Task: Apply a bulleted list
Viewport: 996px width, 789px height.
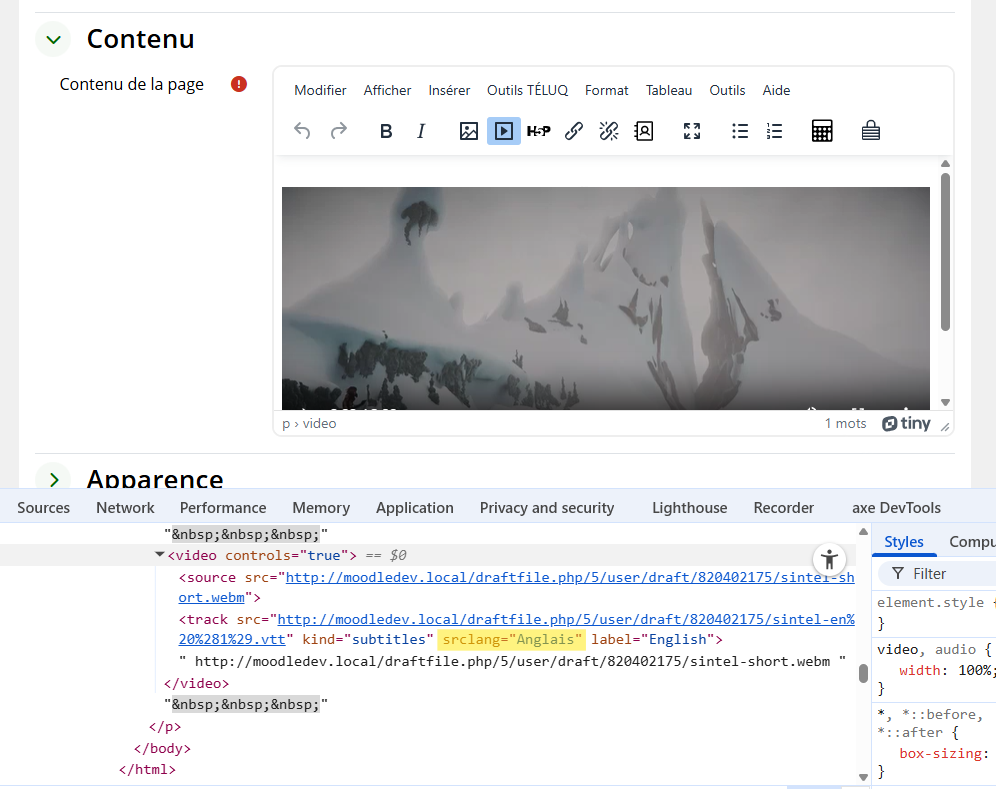Action: pyautogui.click(x=740, y=131)
